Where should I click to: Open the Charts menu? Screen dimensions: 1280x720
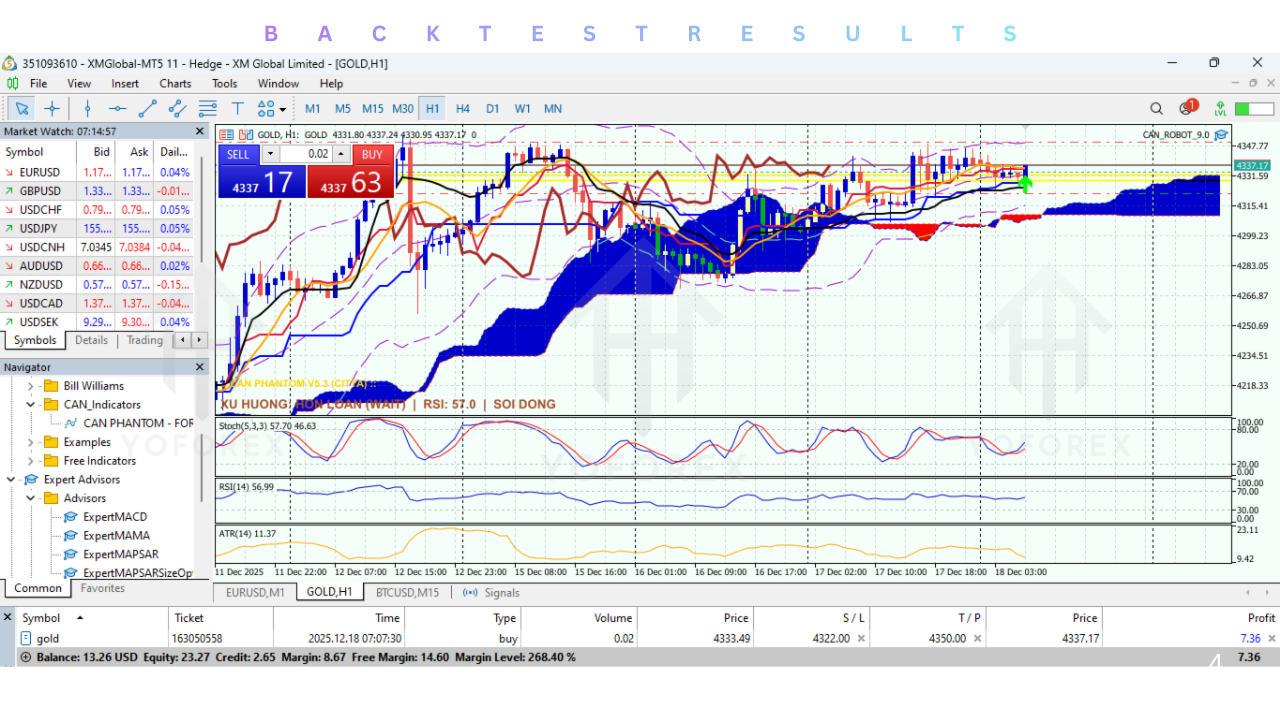pyautogui.click(x=175, y=84)
